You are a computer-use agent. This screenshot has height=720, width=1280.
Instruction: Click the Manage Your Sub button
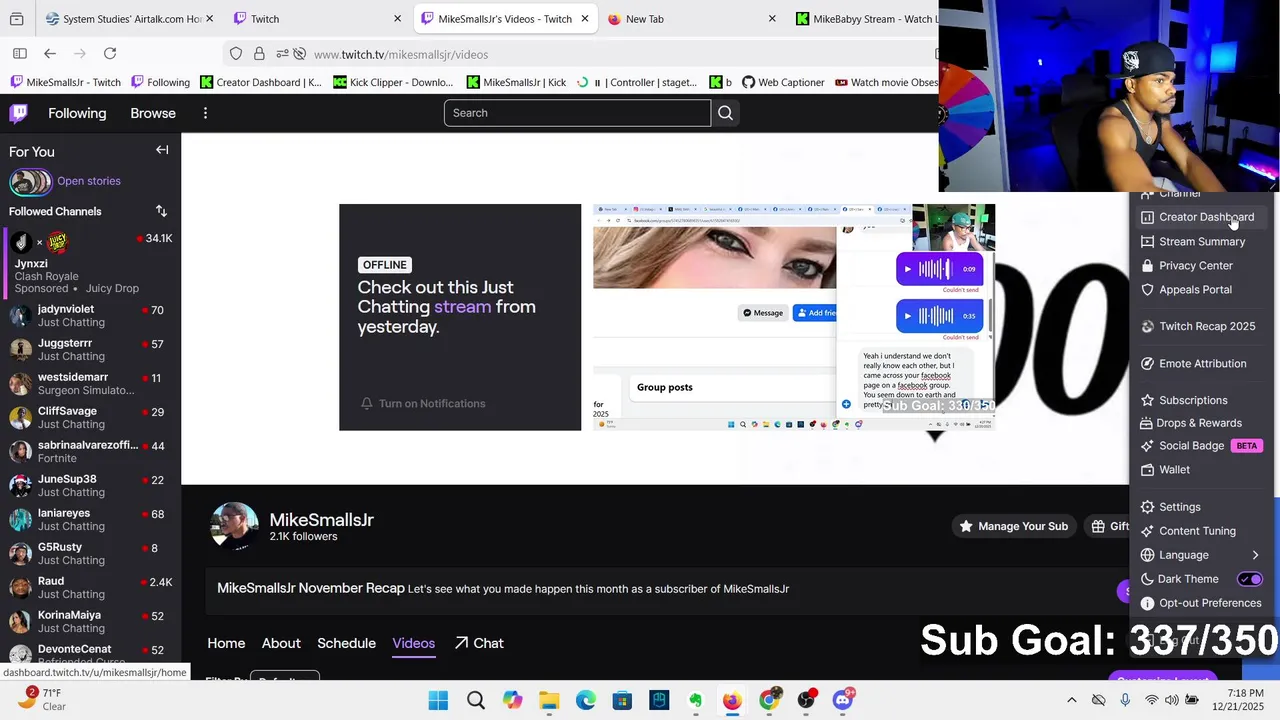tap(1013, 526)
